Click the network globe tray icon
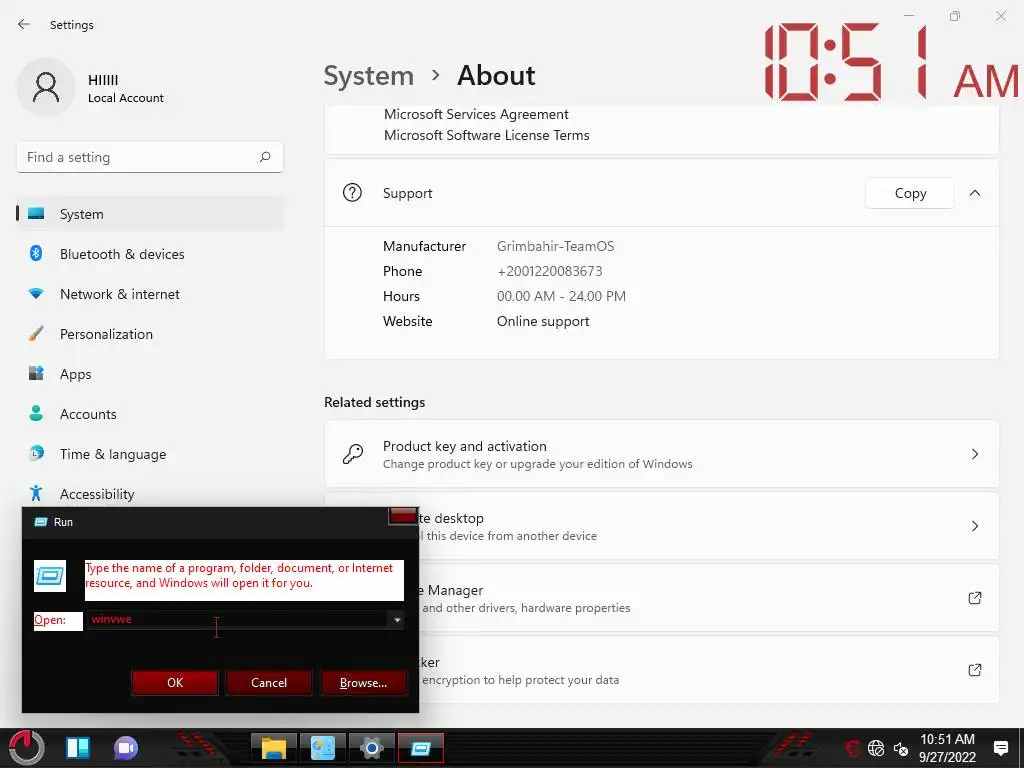The height and width of the screenshot is (768, 1024). 876,748
